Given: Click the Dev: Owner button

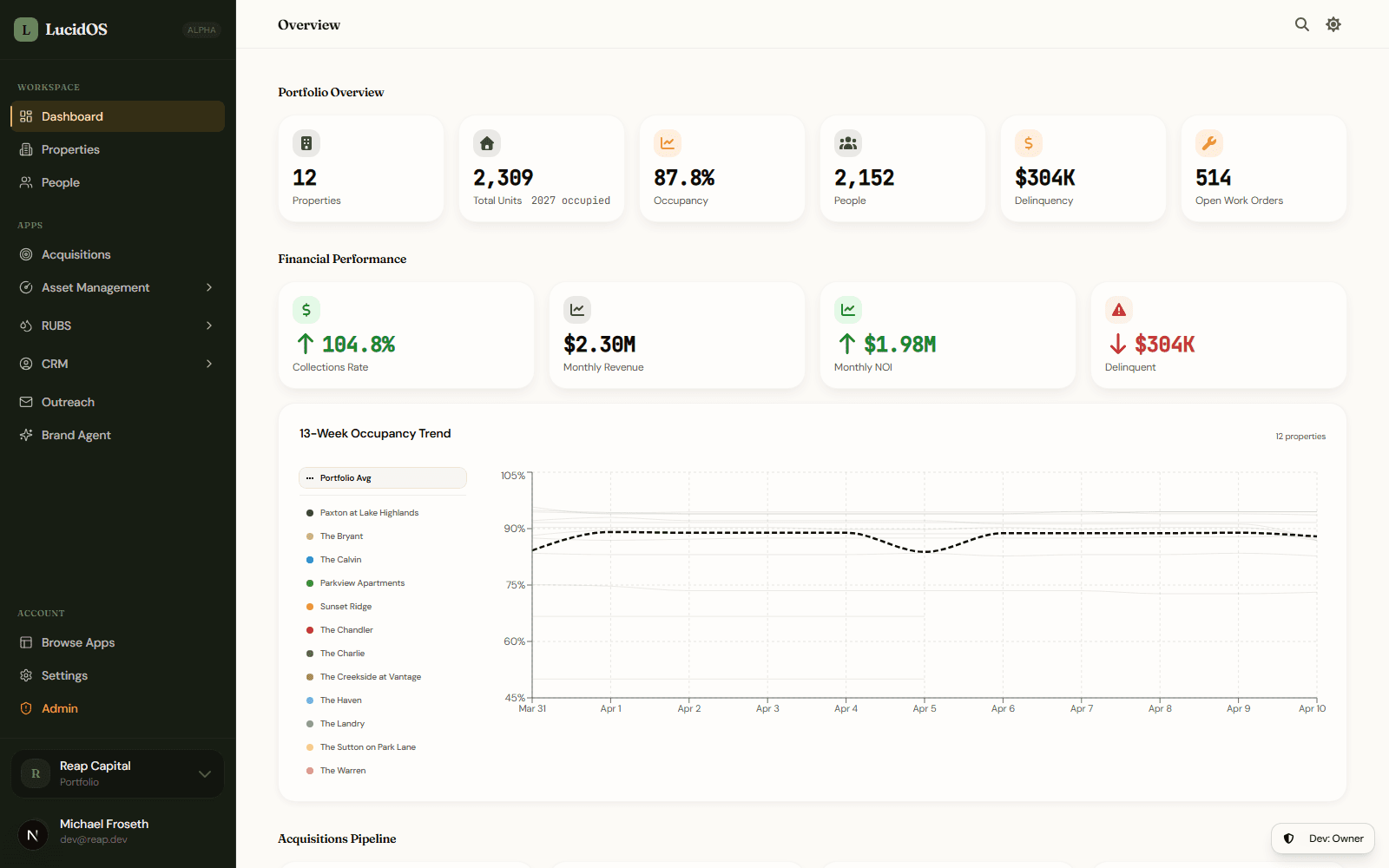Looking at the screenshot, I should point(1323,838).
